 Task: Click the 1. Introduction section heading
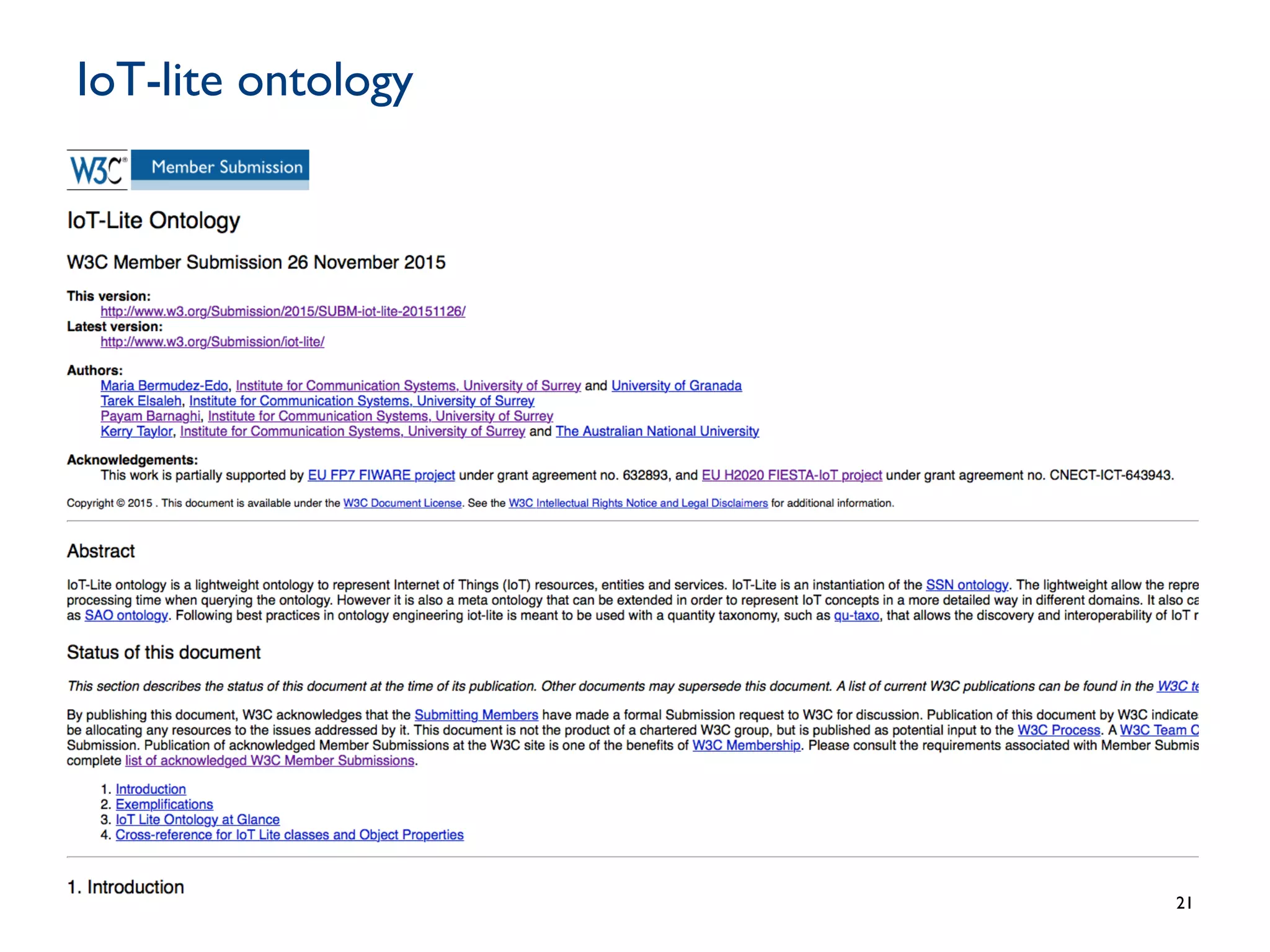point(125,887)
